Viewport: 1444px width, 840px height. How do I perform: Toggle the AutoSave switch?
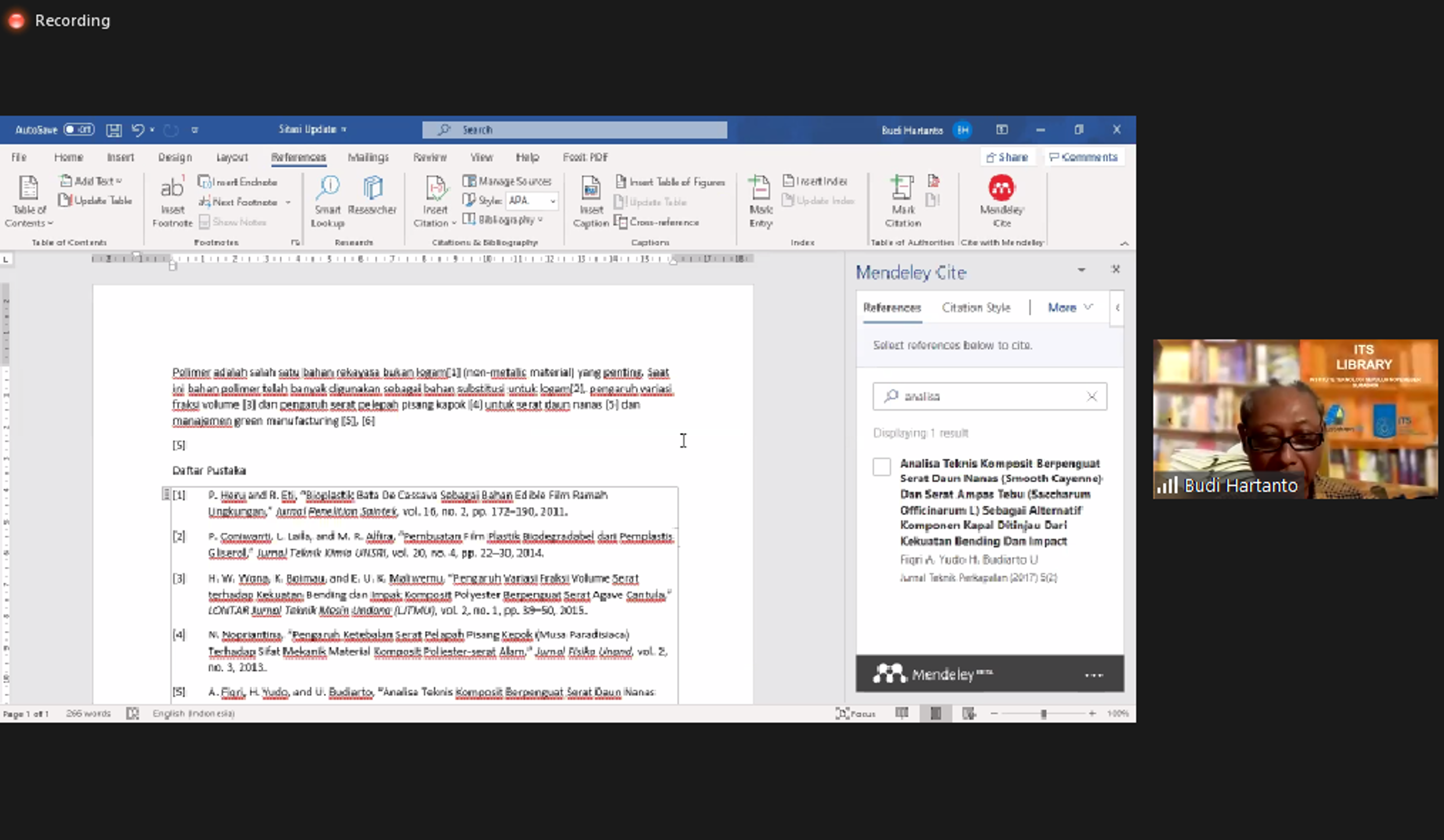79,129
